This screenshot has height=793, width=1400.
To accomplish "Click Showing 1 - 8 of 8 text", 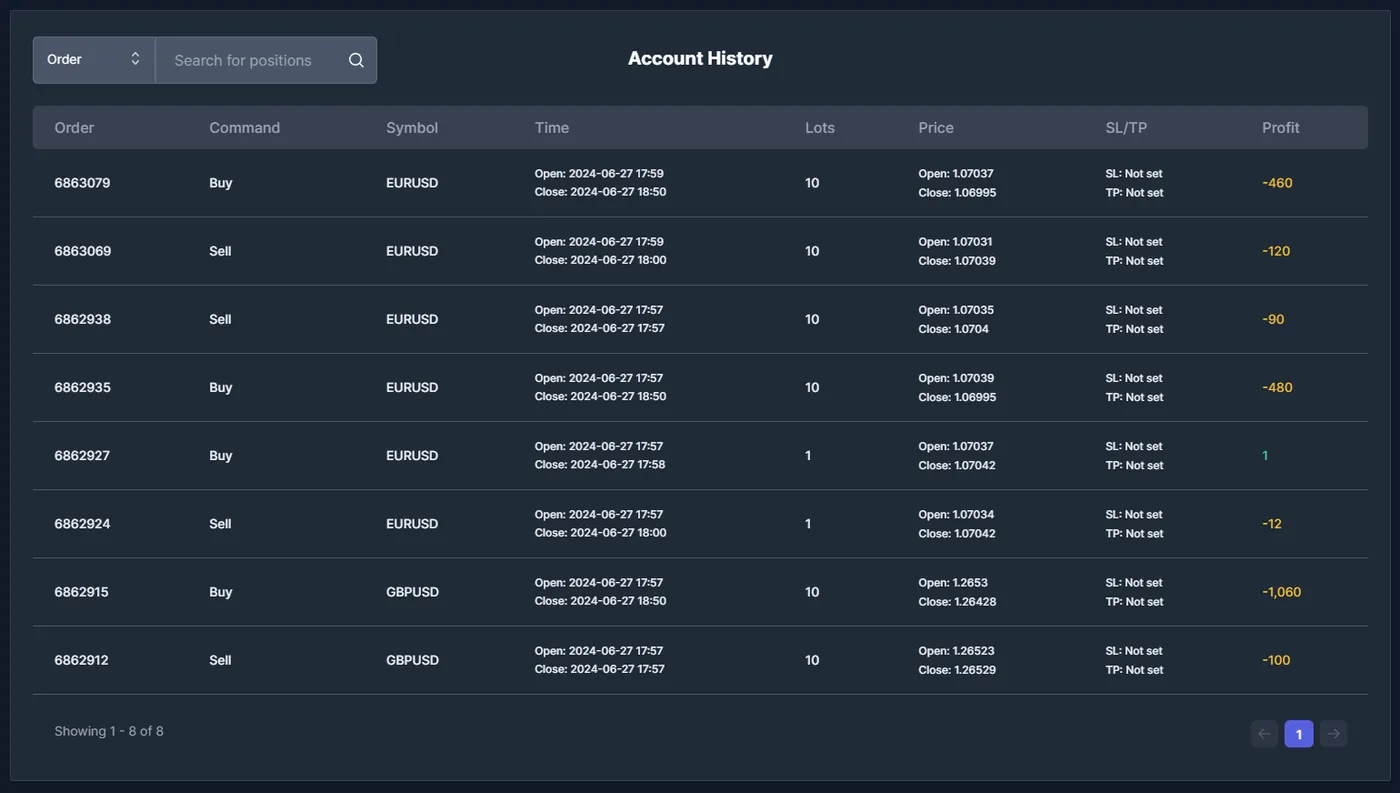I will [109, 731].
